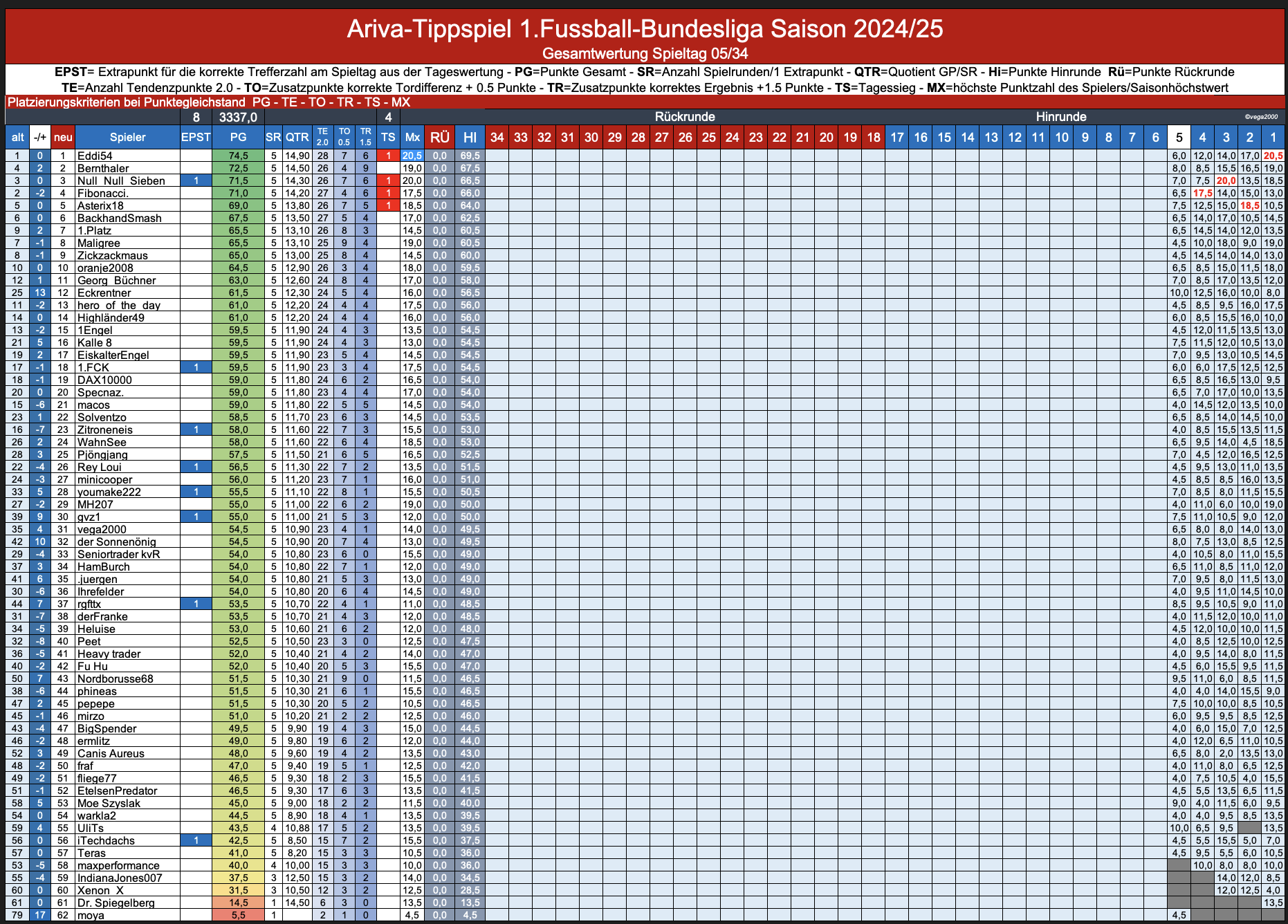The height and width of the screenshot is (924, 1288).
Task: Select the player name 'BigSpender'
Action: click(x=107, y=728)
